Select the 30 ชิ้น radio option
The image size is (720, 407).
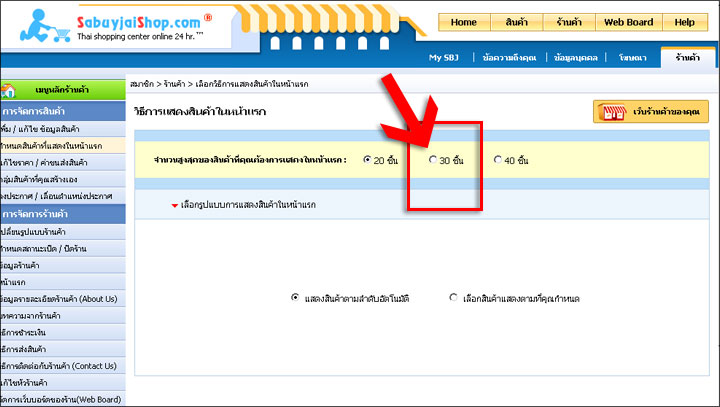click(x=433, y=159)
